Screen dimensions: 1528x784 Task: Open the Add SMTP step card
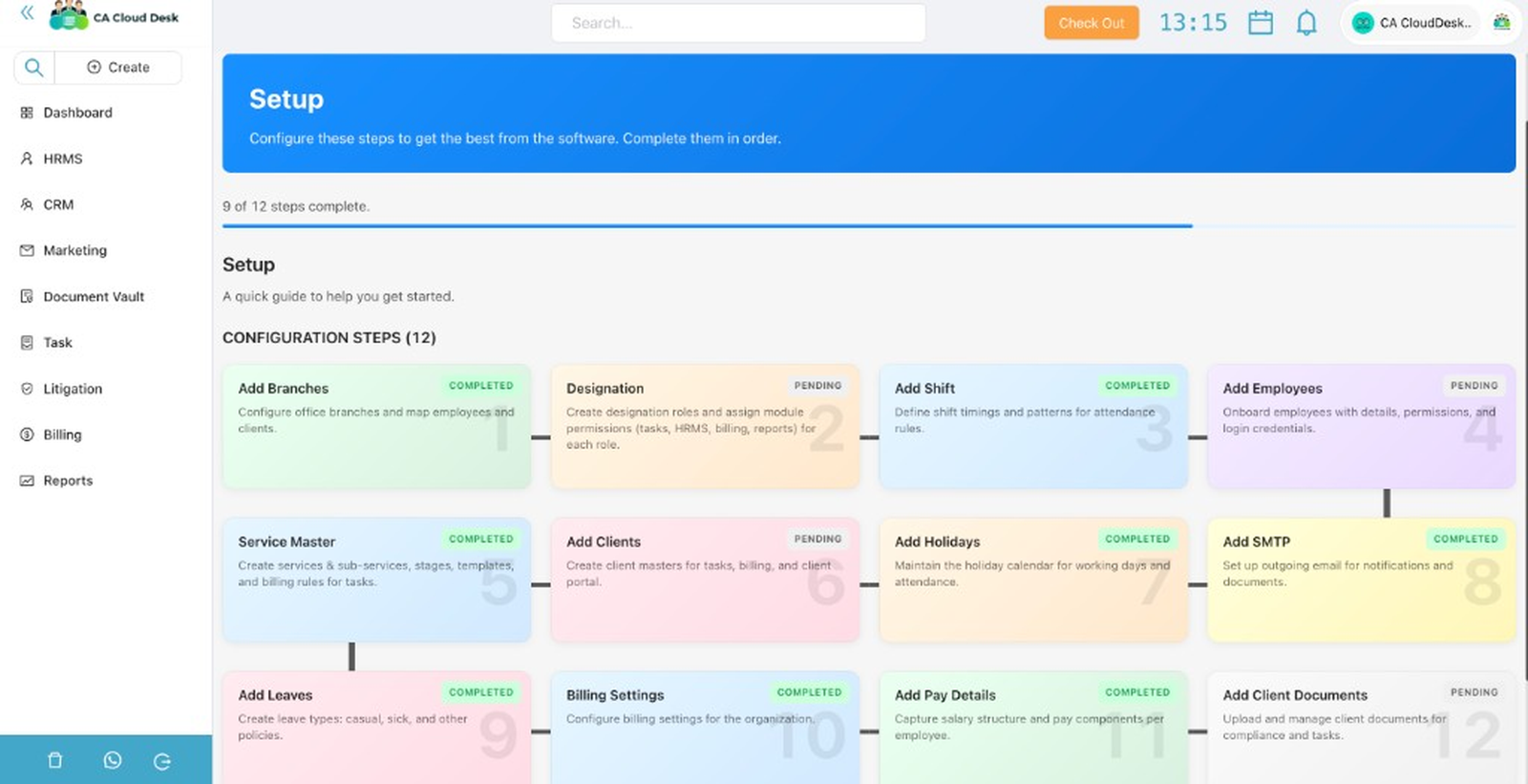tap(1361, 580)
